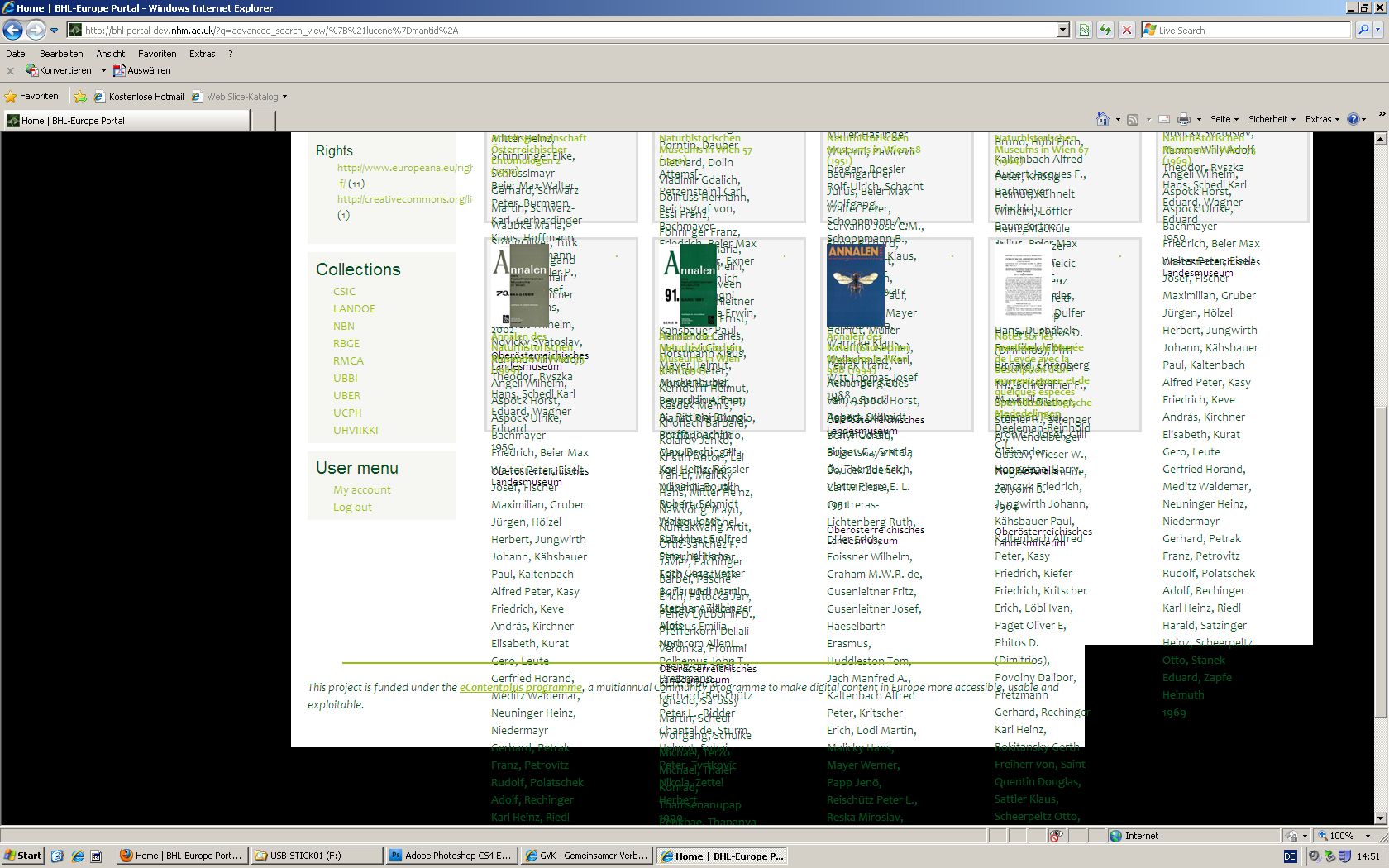Click the Add to Favorites bar icon
Viewport: 1389px width, 868px height.
(x=80, y=97)
